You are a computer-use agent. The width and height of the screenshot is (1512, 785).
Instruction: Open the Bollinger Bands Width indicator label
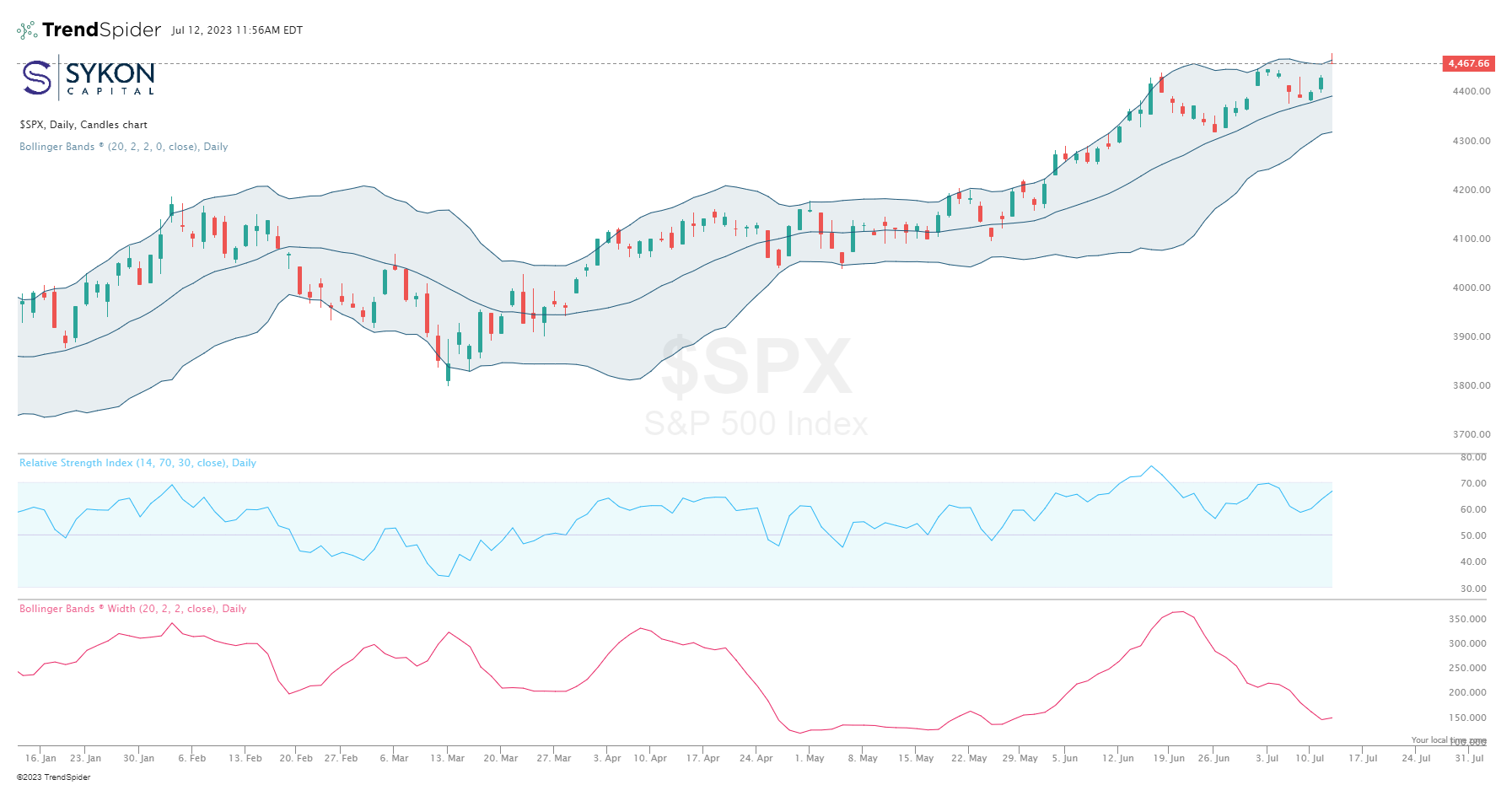[x=133, y=609]
